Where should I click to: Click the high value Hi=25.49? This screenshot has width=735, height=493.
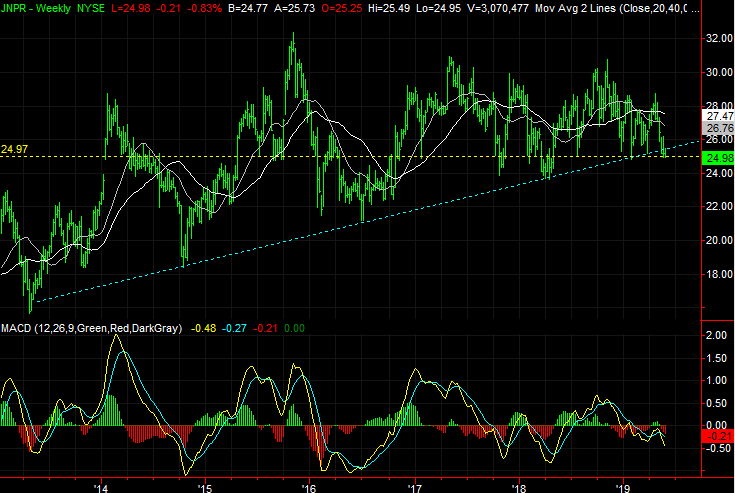(x=389, y=8)
